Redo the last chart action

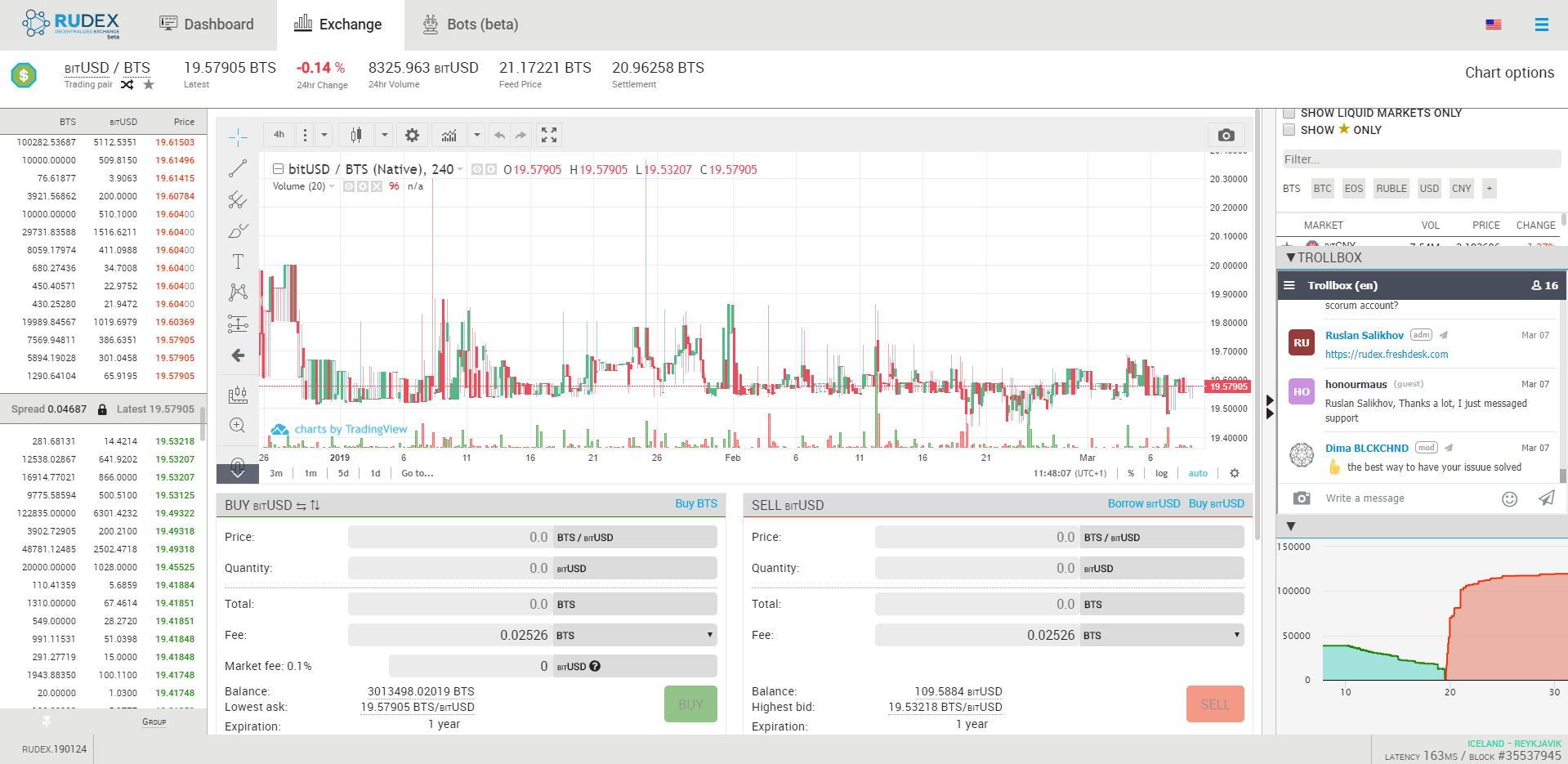[520, 135]
